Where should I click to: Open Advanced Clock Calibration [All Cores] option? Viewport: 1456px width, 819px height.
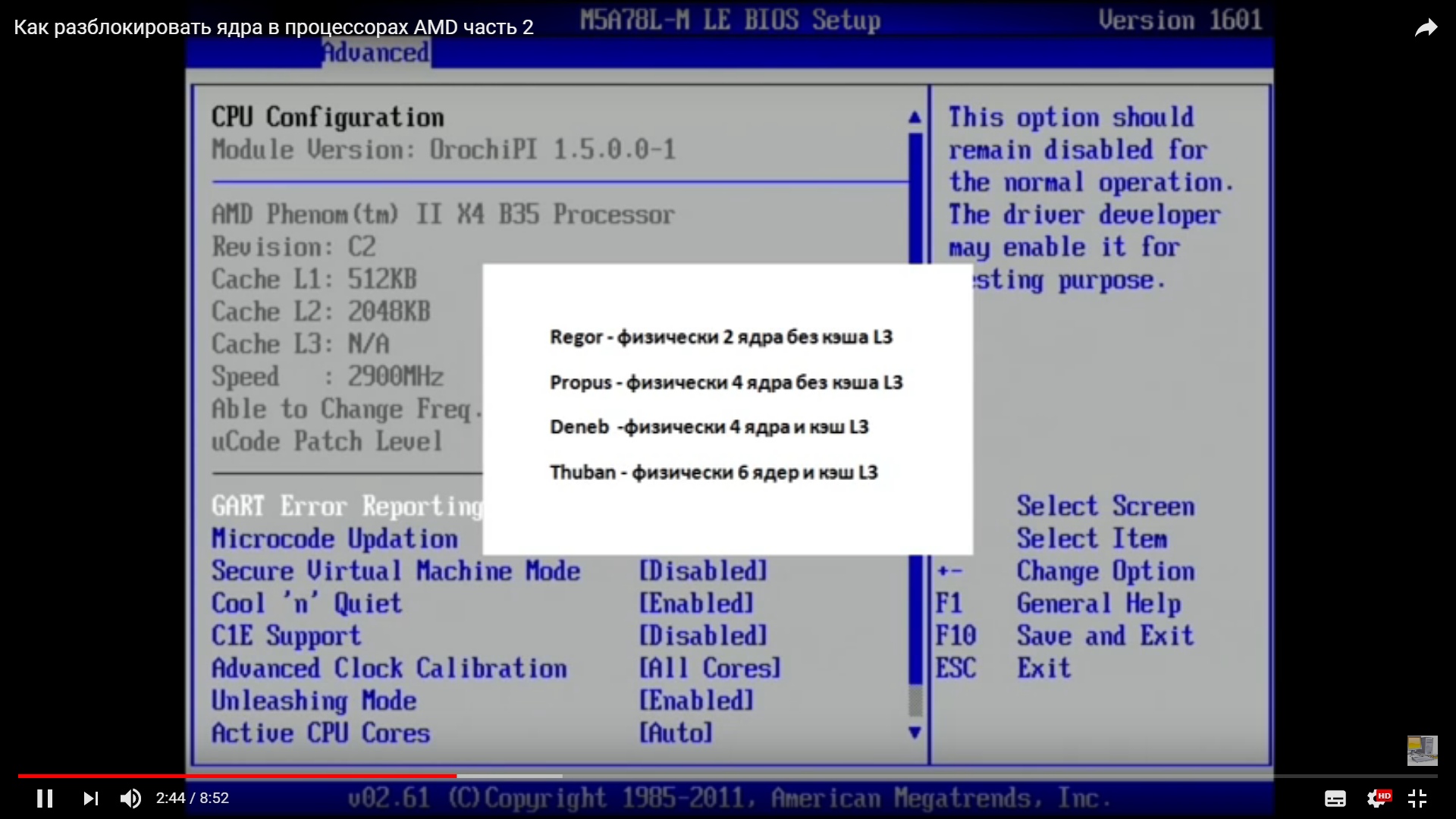710,668
